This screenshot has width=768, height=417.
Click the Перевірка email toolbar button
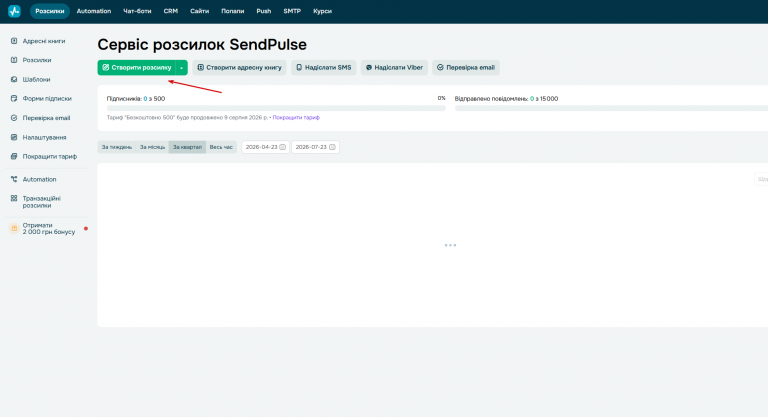pyautogui.click(x=466, y=68)
